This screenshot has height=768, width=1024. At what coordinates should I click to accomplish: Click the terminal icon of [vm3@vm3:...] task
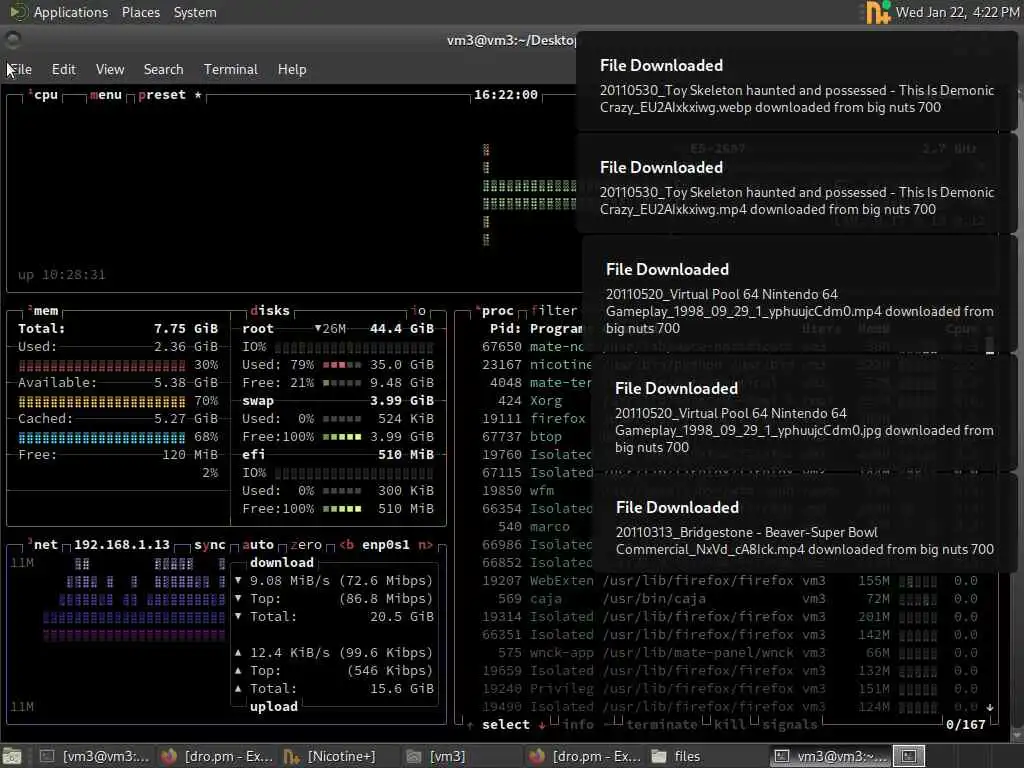click(47, 756)
